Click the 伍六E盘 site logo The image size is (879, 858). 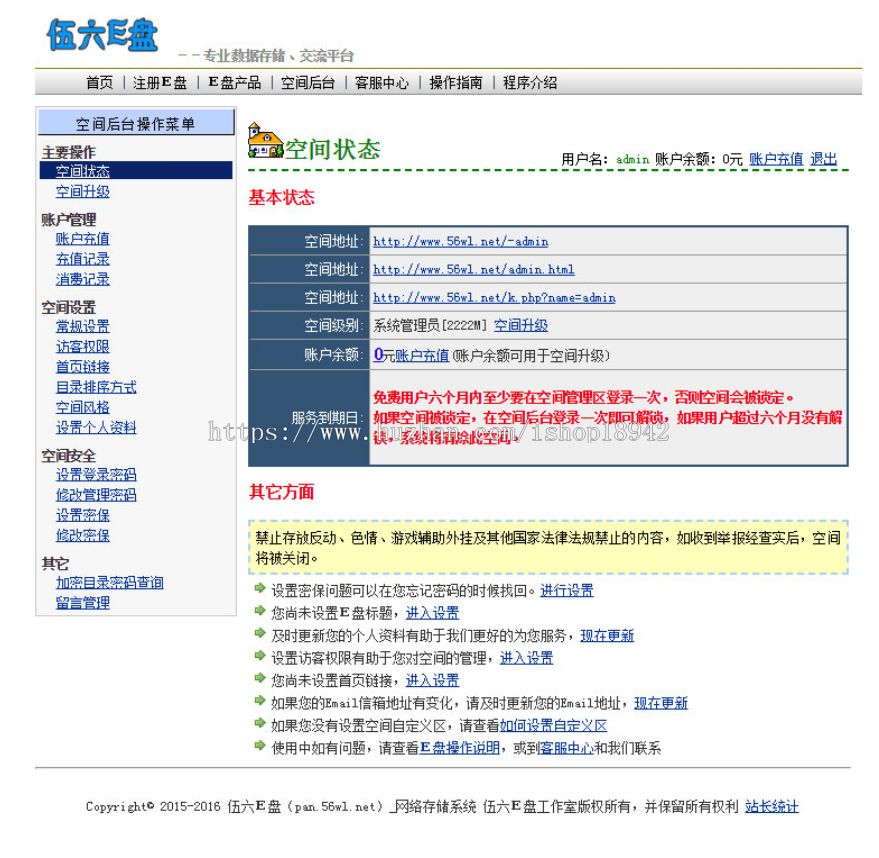click(x=102, y=35)
